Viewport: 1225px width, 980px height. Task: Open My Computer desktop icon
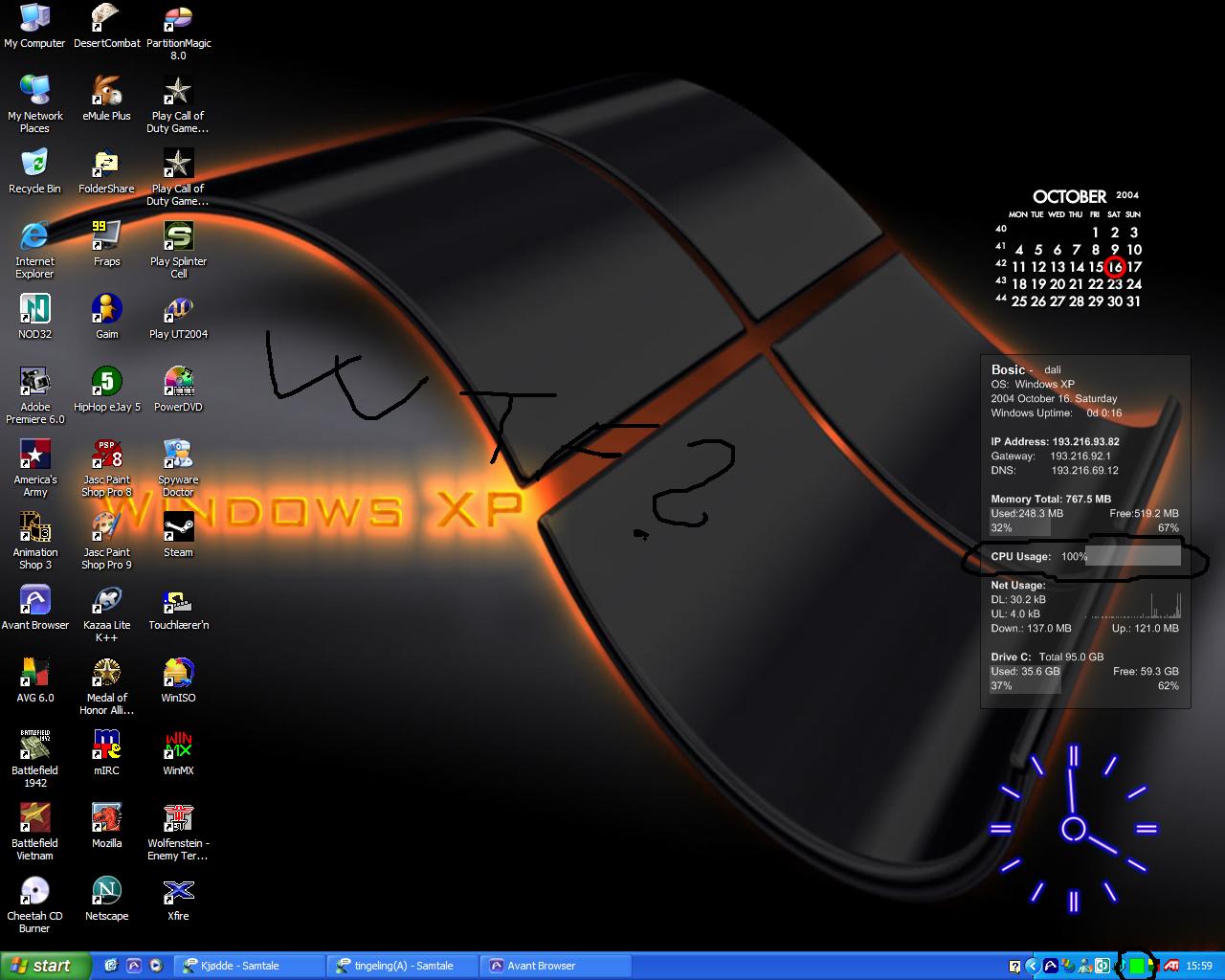(34, 26)
